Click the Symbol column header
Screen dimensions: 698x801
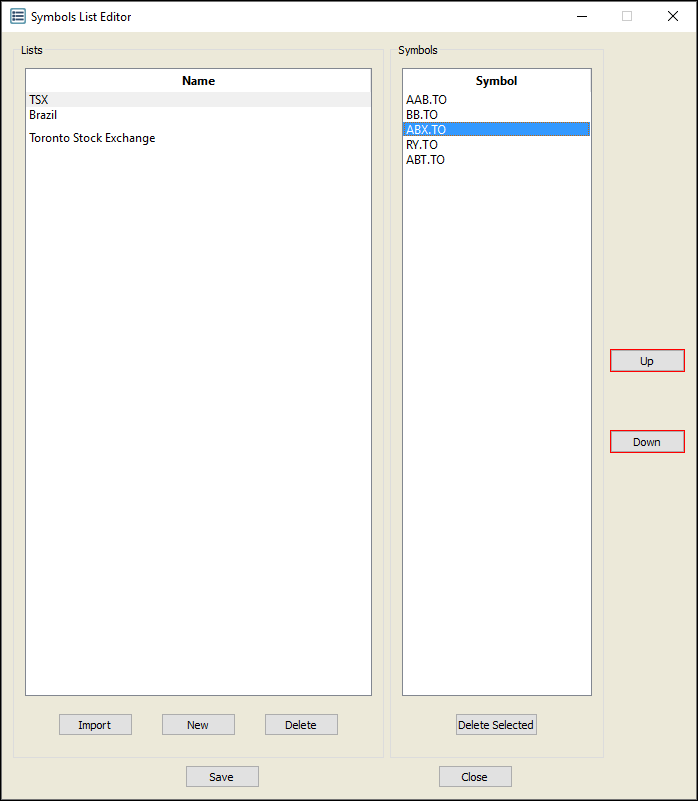click(496, 81)
